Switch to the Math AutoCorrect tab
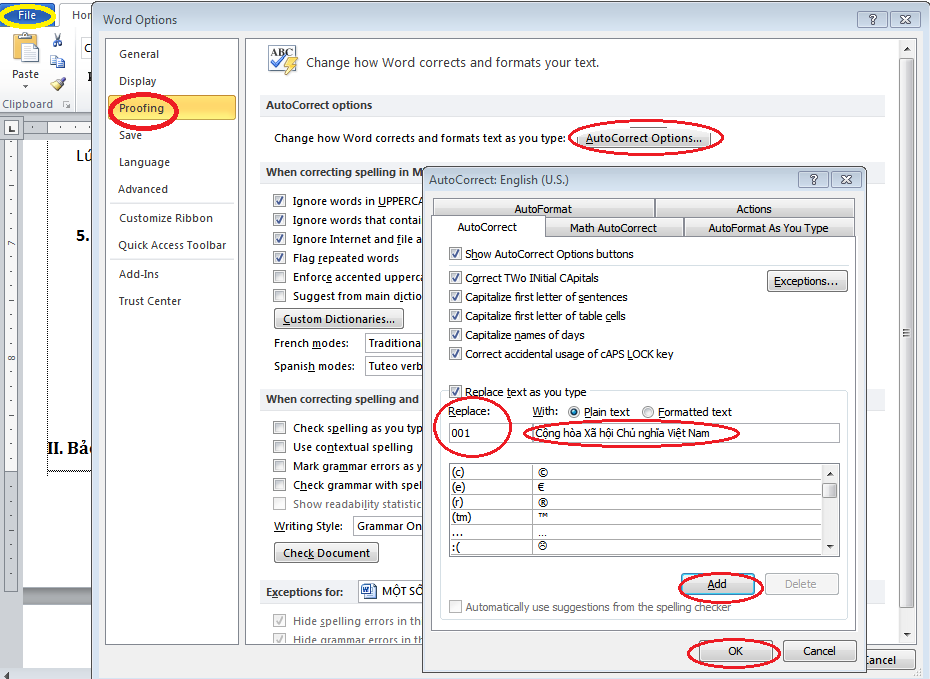The height and width of the screenshot is (679, 930). tap(613, 228)
